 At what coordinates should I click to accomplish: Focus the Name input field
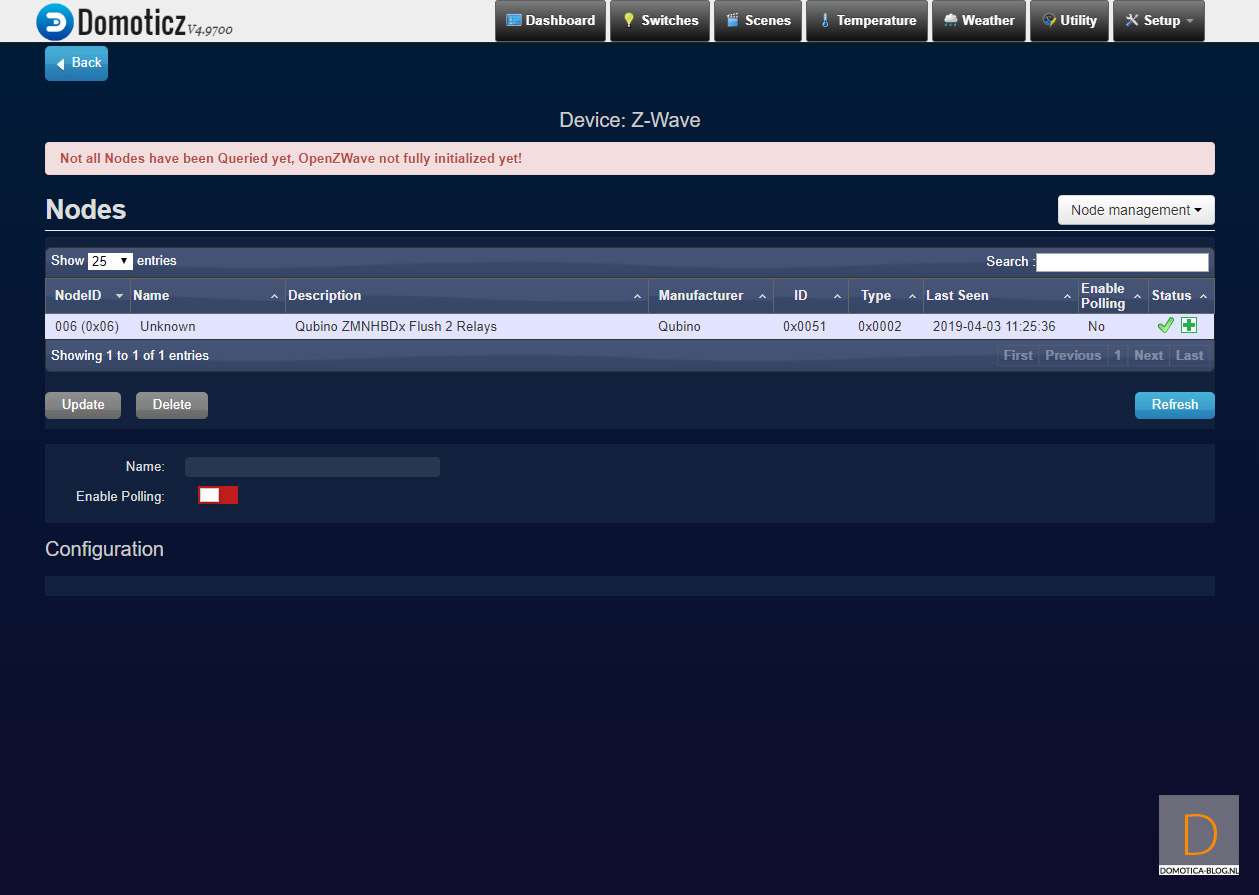point(312,467)
